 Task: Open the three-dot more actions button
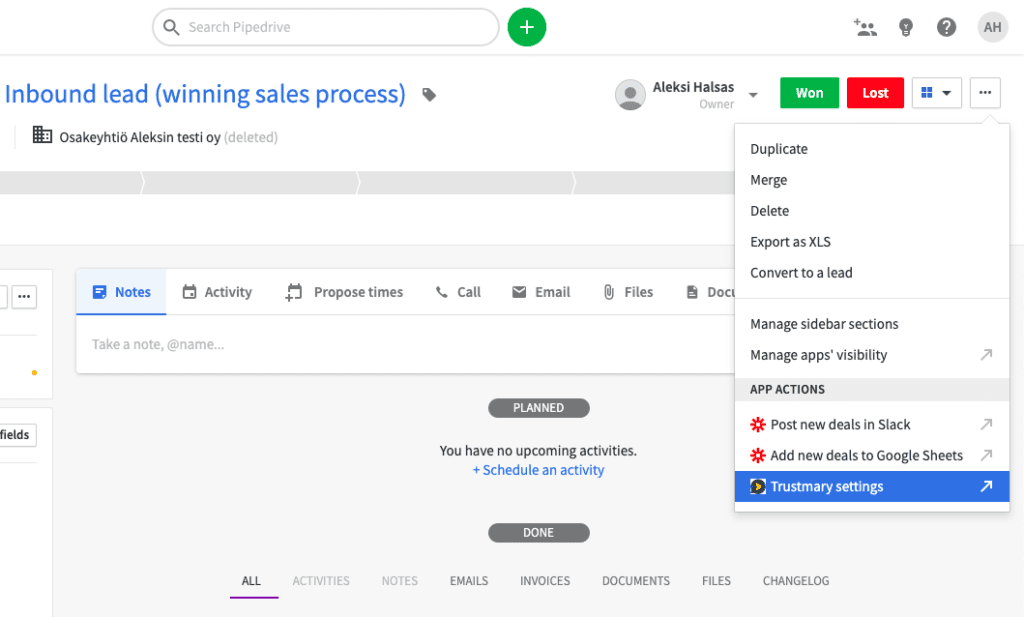click(x=985, y=93)
